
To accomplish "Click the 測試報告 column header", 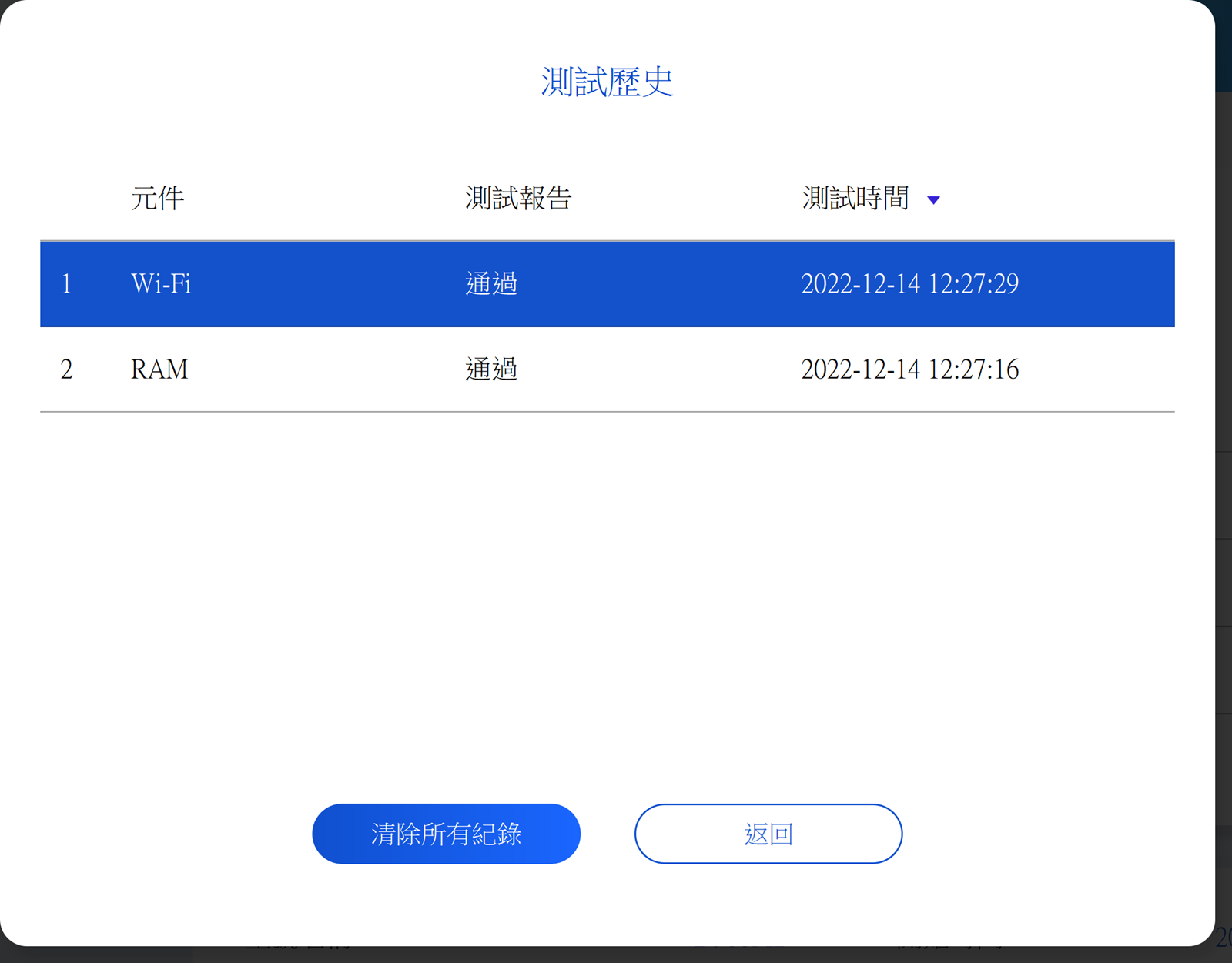I will pyautogui.click(x=518, y=199).
